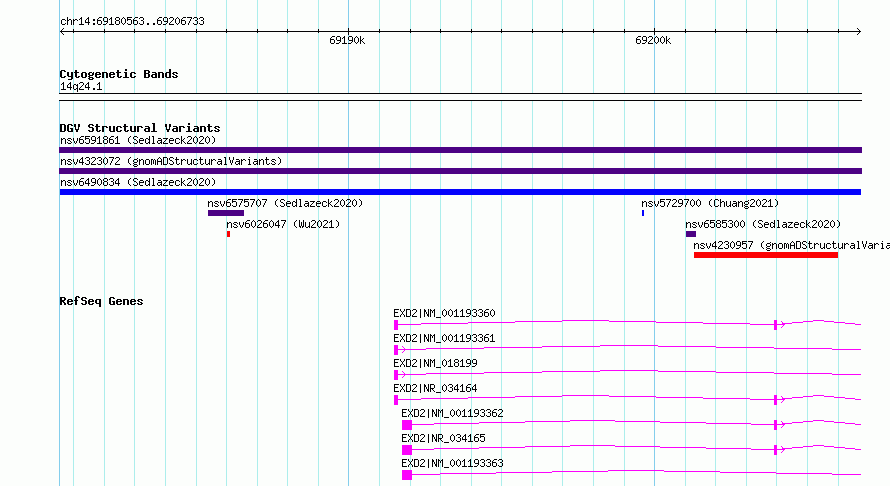Viewport: 890px width, 486px height.
Task: Open the EXD2|NM_001193362 transcript label
Action: pos(452,413)
